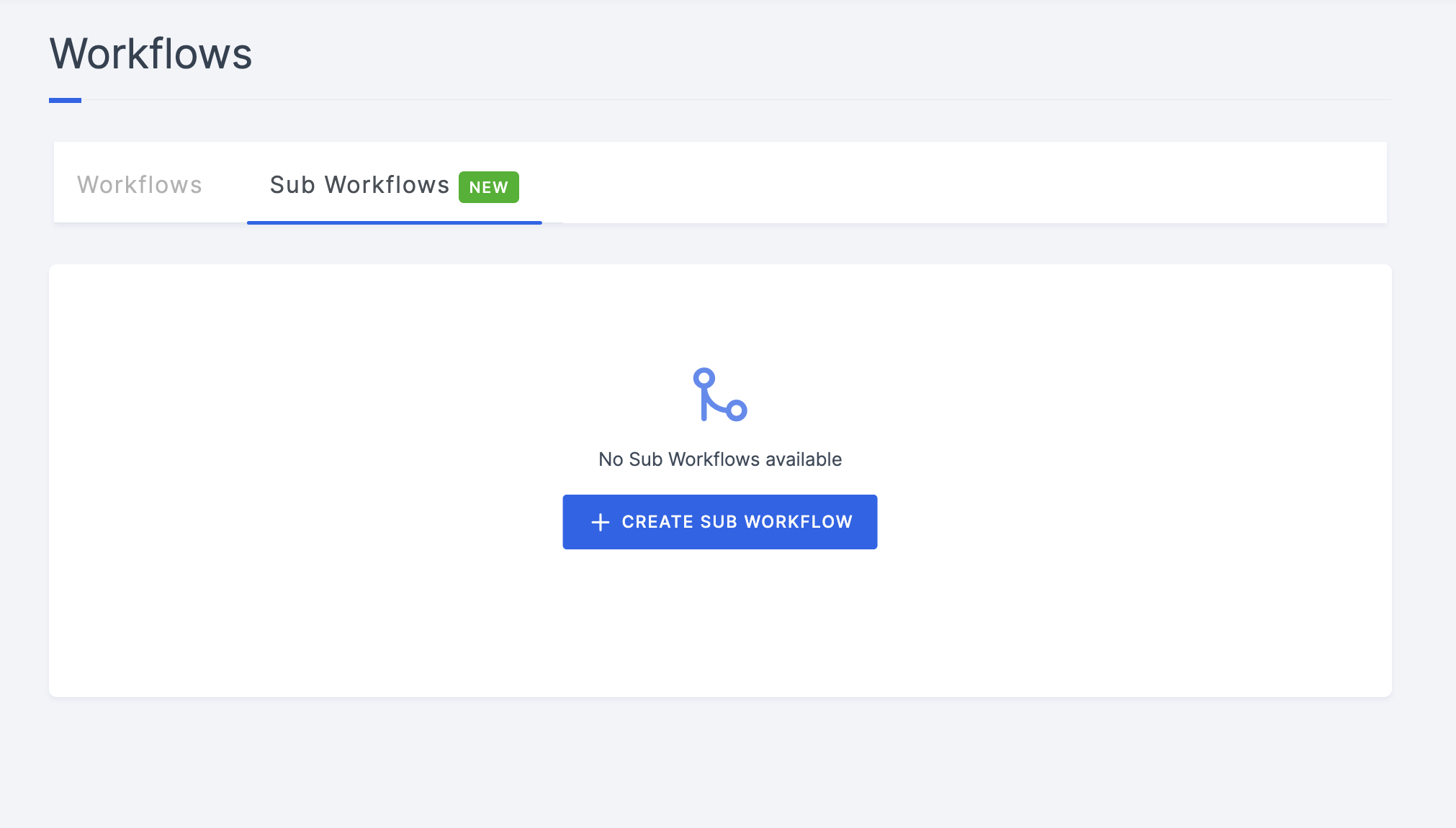Click the Create Sub Workflow button

click(x=720, y=522)
